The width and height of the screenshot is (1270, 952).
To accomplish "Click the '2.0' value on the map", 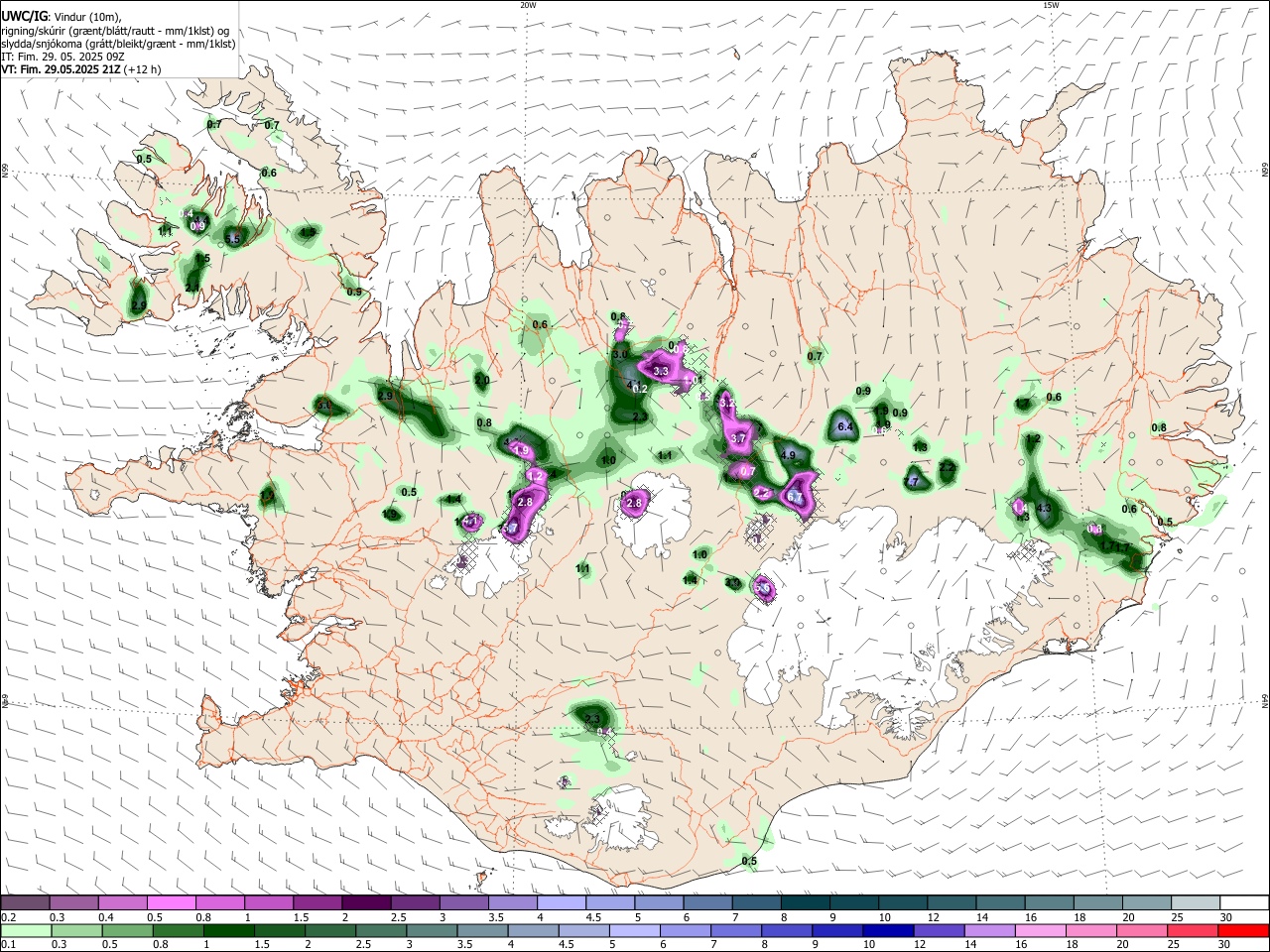I will pyautogui.click(x=482, y=380).
